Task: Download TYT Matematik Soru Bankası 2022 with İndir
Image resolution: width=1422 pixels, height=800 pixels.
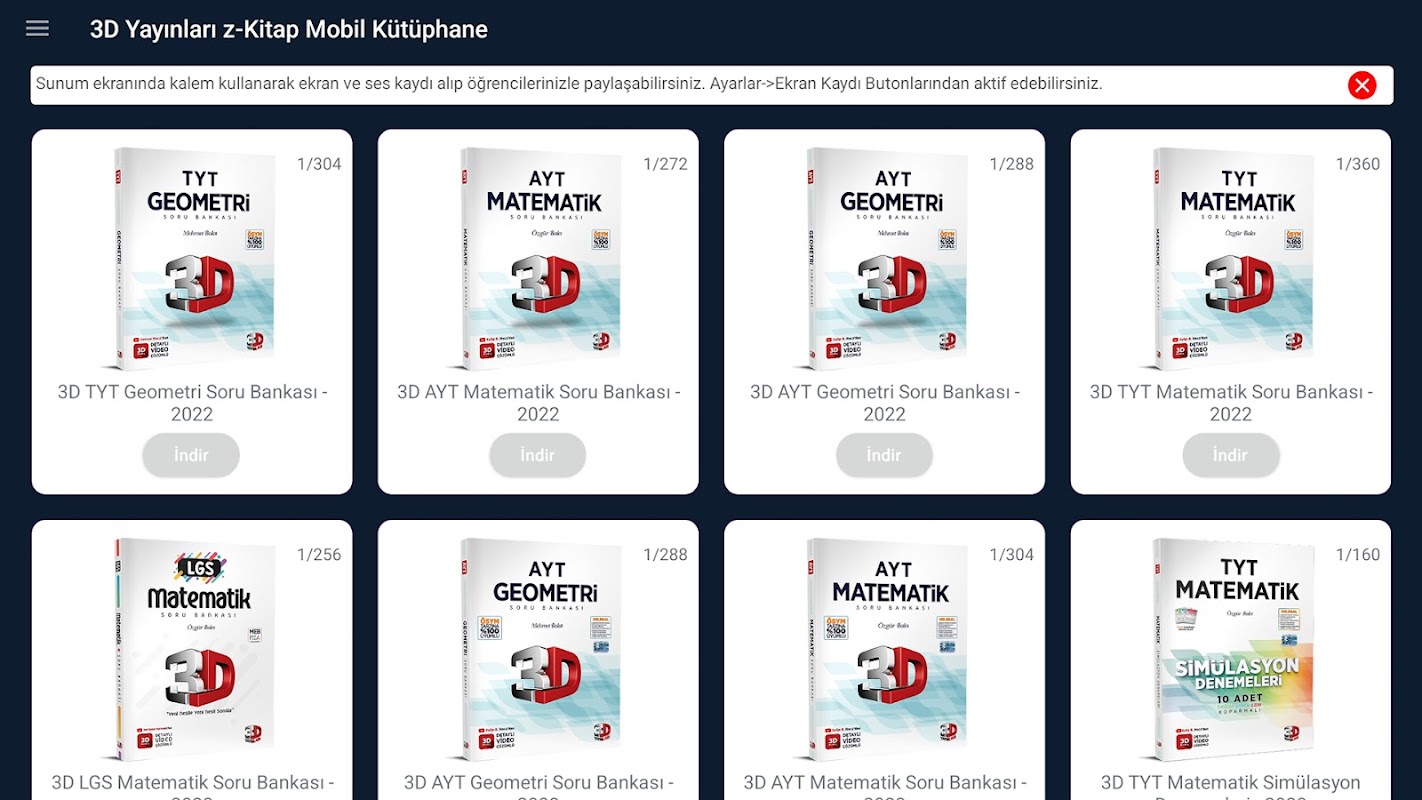Action: click(1230, 456)
